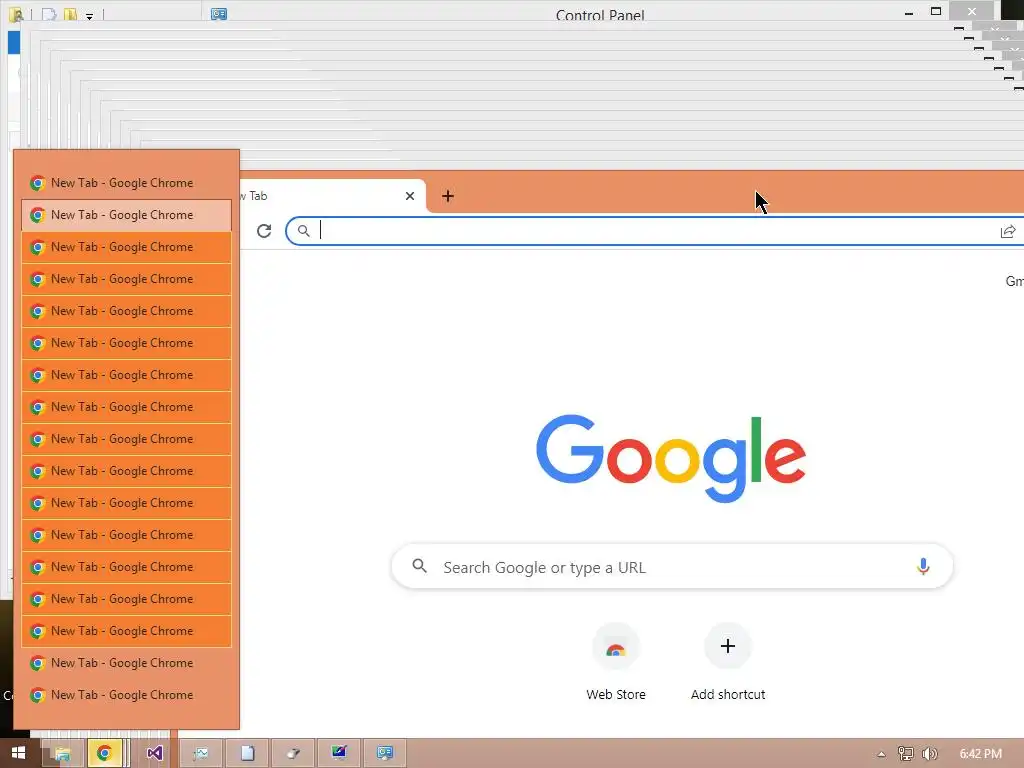Reload the Chrome page
The width and height of the screenshot is (1024, 768).
tap(264, 231)
